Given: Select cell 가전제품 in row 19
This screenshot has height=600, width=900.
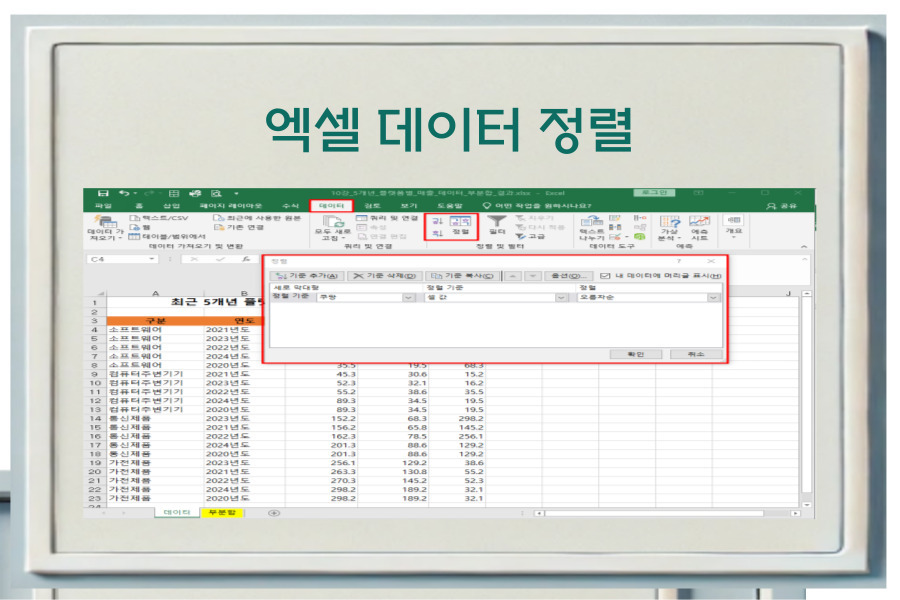Looking at the screenshot, I should point(156,463).
